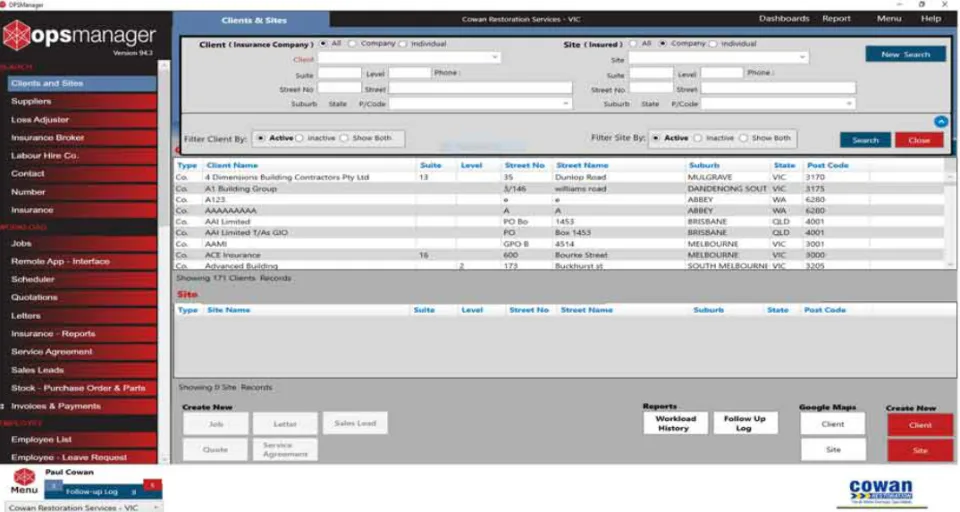Open the Client name dropdown
Viewport: 960px width, 512px height.
pos(494,58)
